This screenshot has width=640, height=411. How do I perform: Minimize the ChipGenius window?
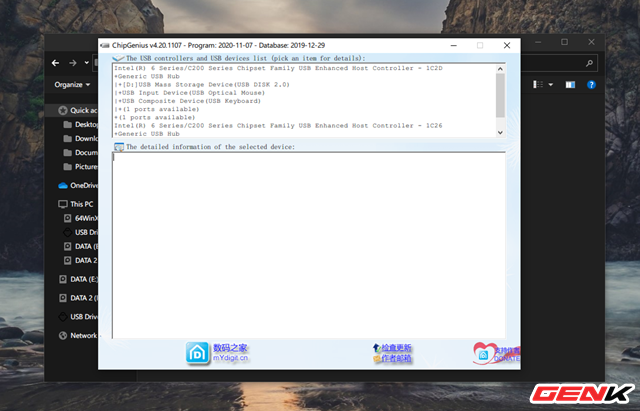(x=453, y=45)
